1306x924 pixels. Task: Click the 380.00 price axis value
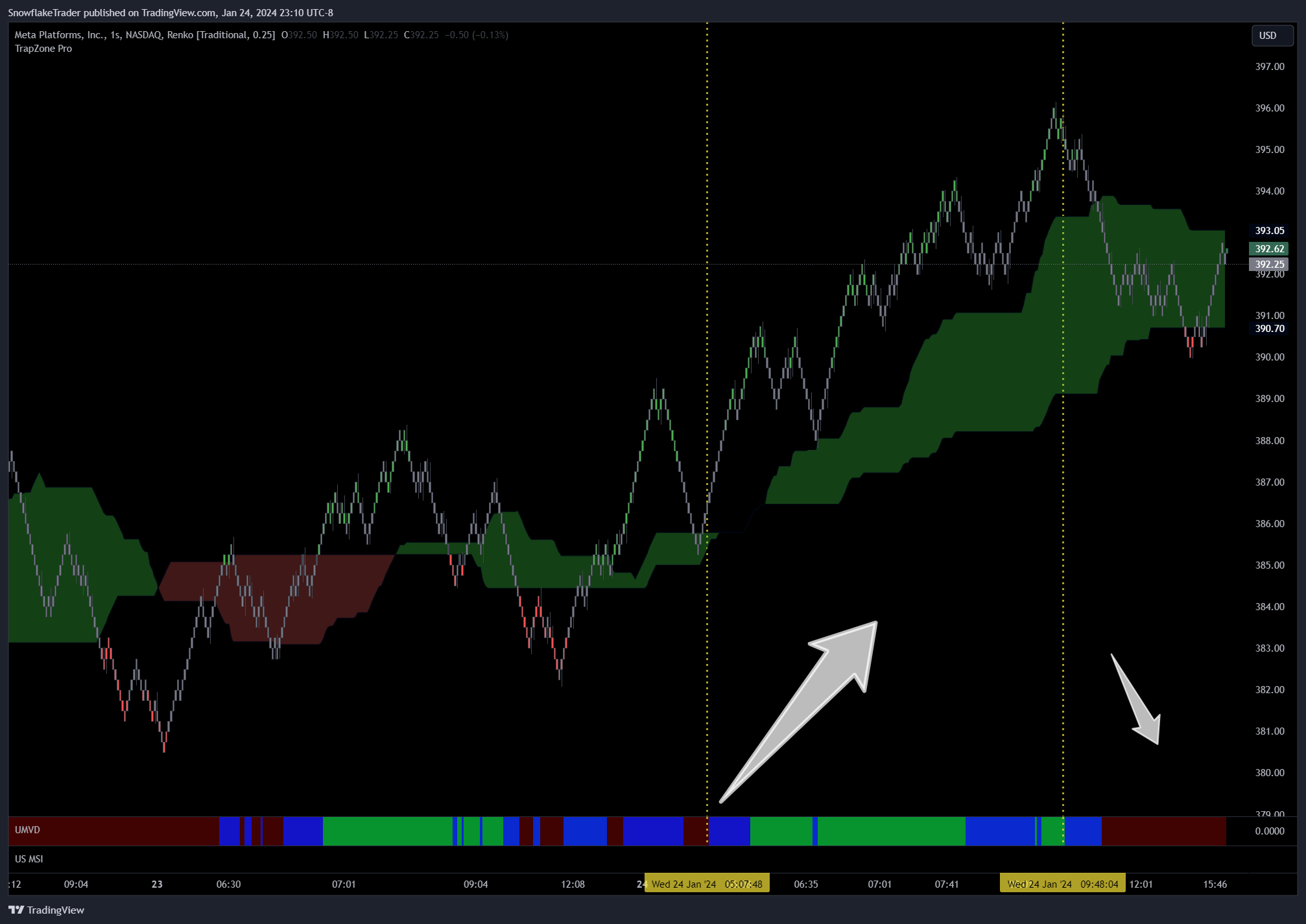point(1270,773)
